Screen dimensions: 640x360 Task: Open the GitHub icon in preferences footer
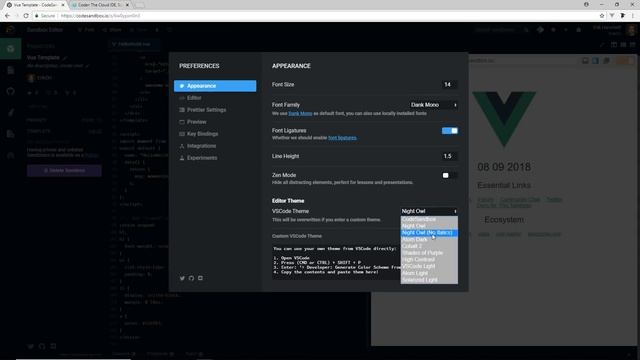click(191, 278)
